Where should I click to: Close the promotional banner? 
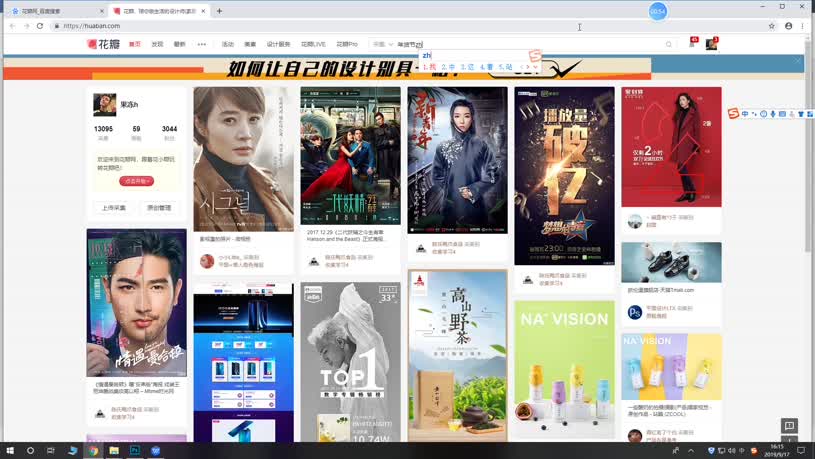point(798,61)
